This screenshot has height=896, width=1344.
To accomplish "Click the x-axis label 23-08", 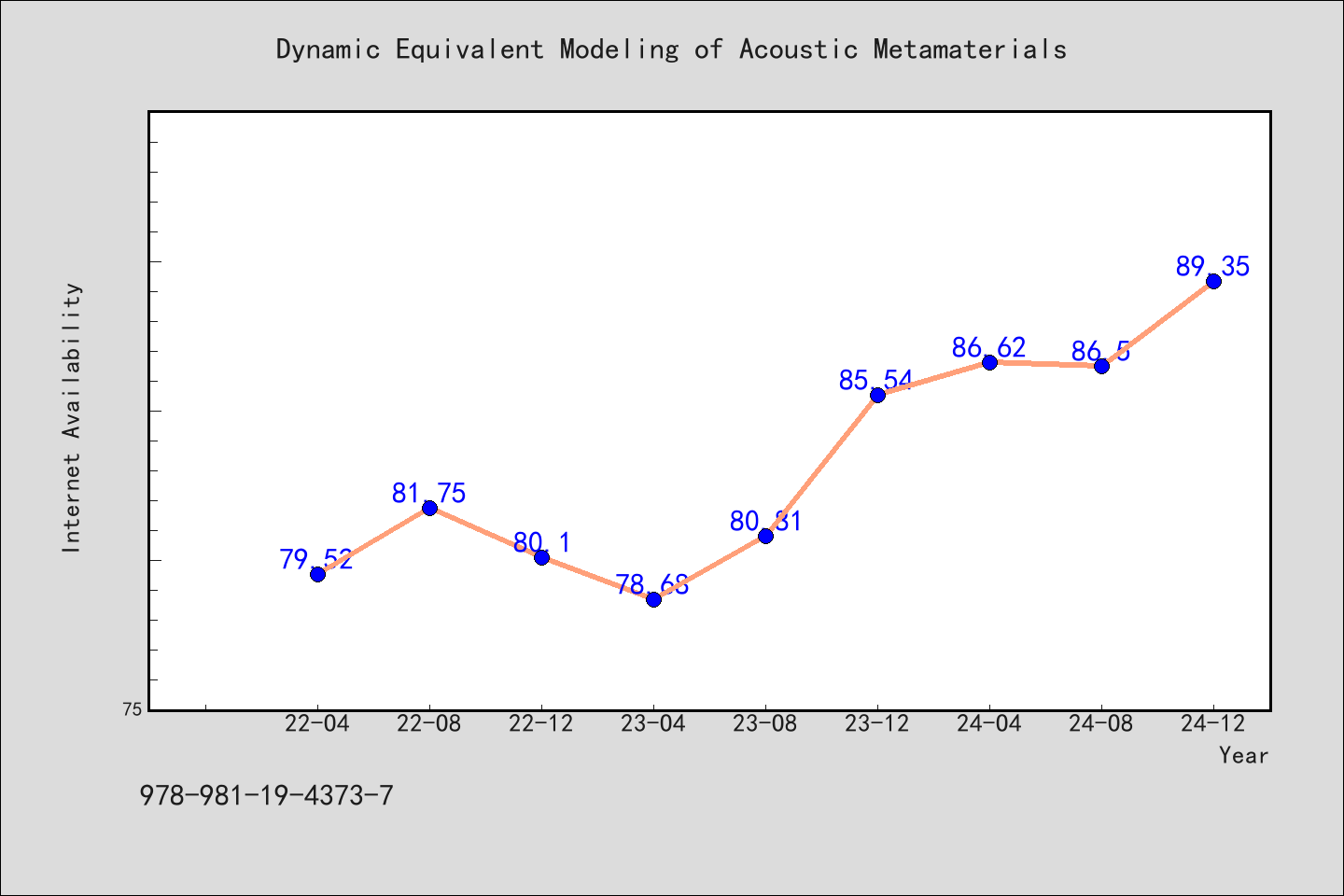I will tap(765, 724).
